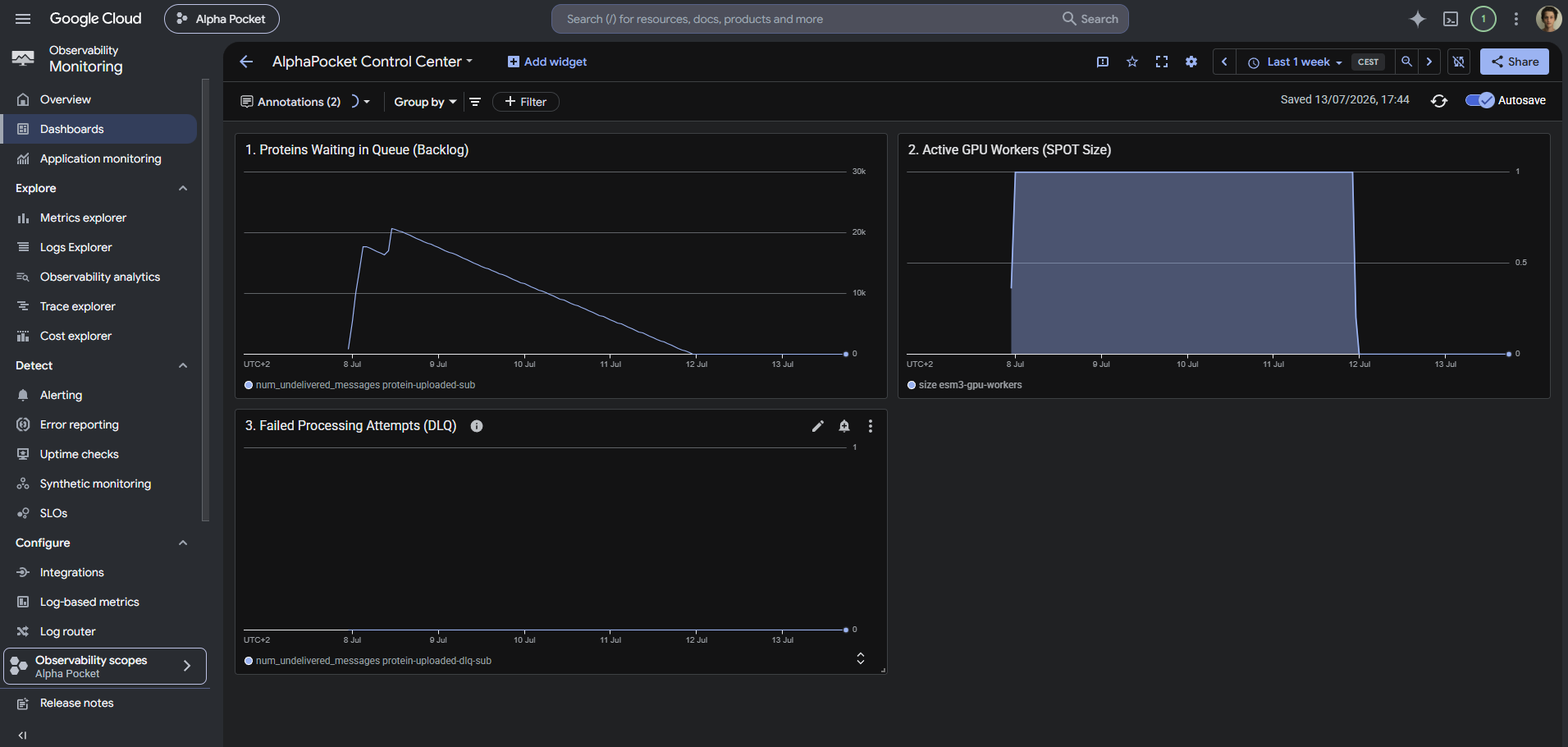
Task: Show info tooltip for DLQ widget
Action: [x=477, y=426]
